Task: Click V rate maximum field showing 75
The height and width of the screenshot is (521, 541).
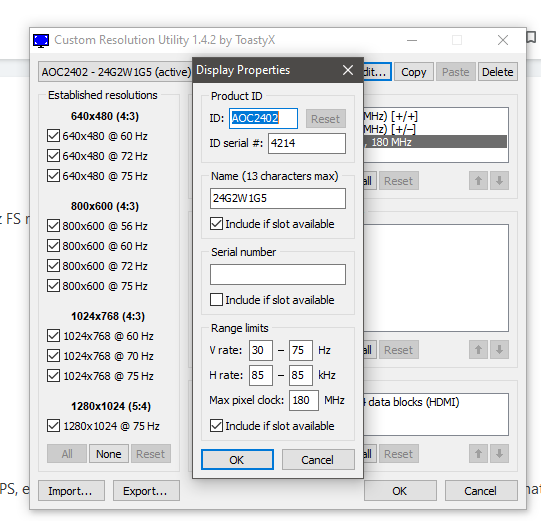Action: click(x=301, y=350)
